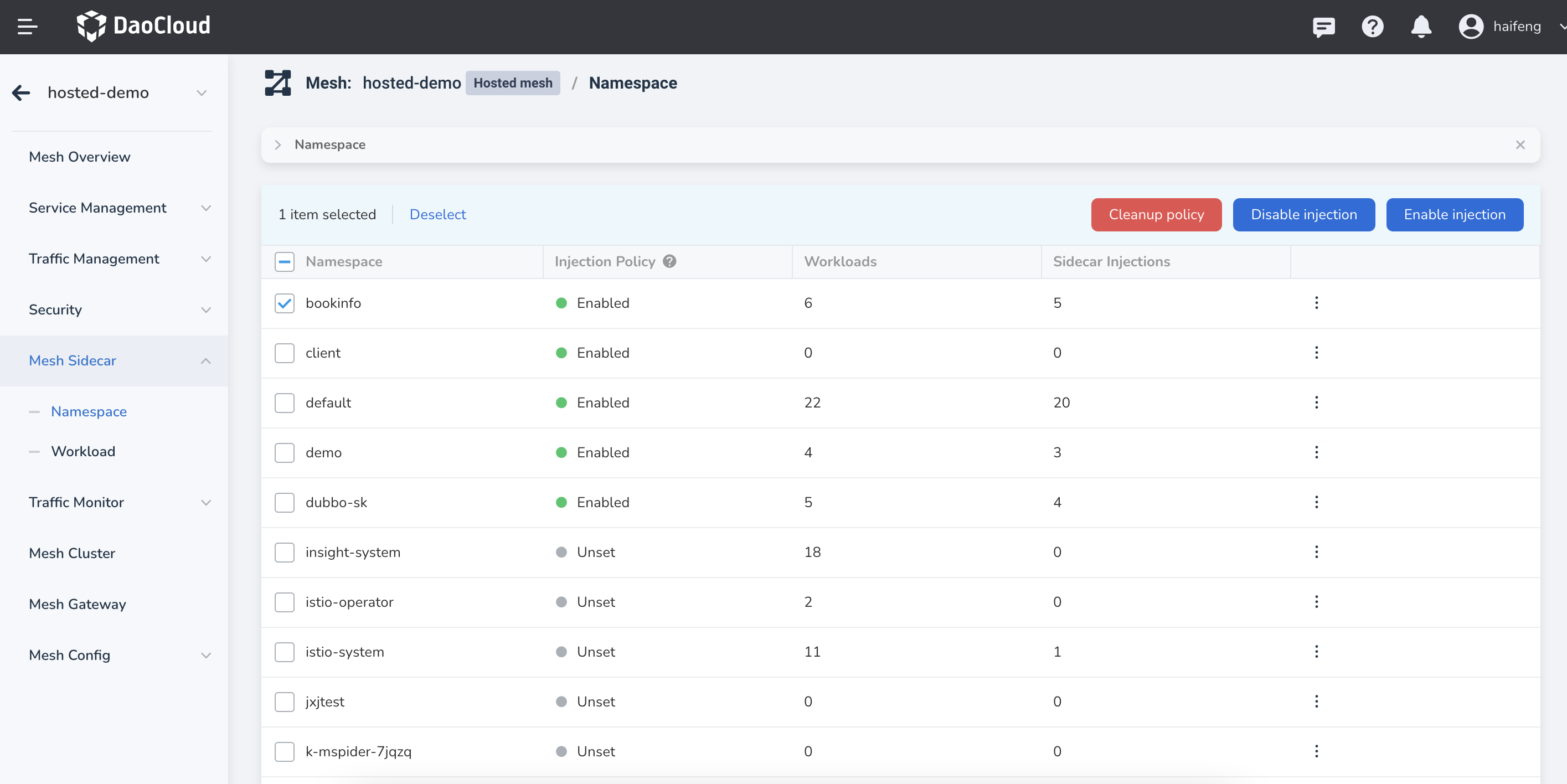Screen dimensions: 1567x784
Task: Go back using the left arrow
Action: pyautogui.click(x=21, y=92)
